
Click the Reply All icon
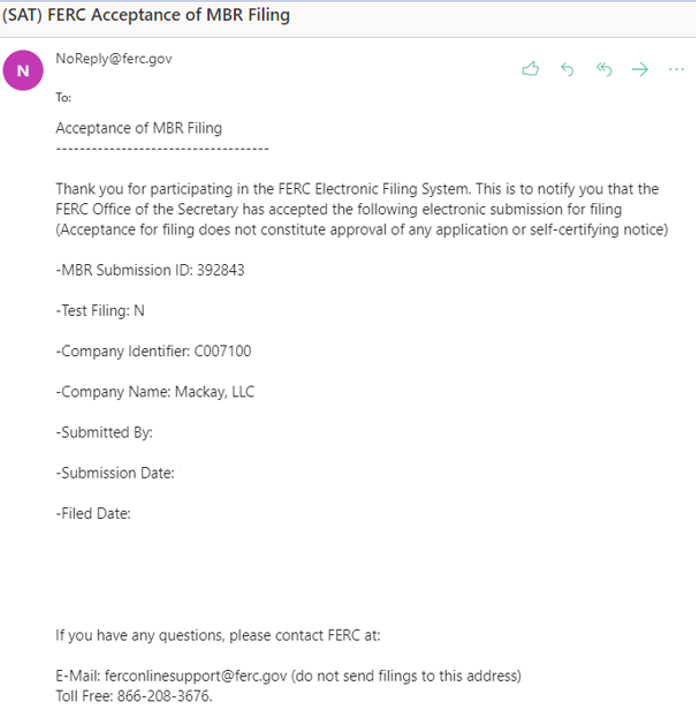(x=603, y=69)
